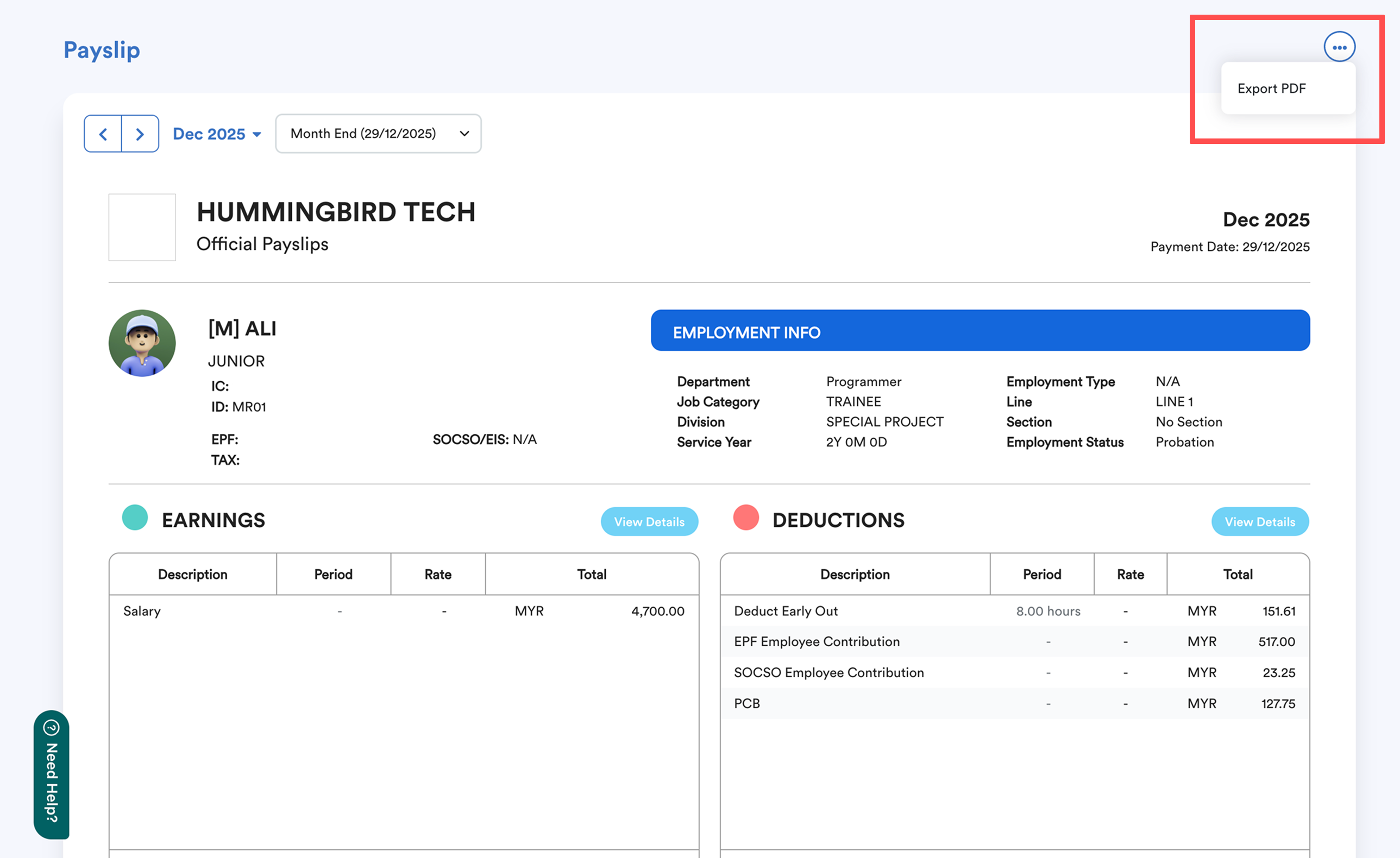Click the green Earnings circle indicator

click(x=135, y=518)
